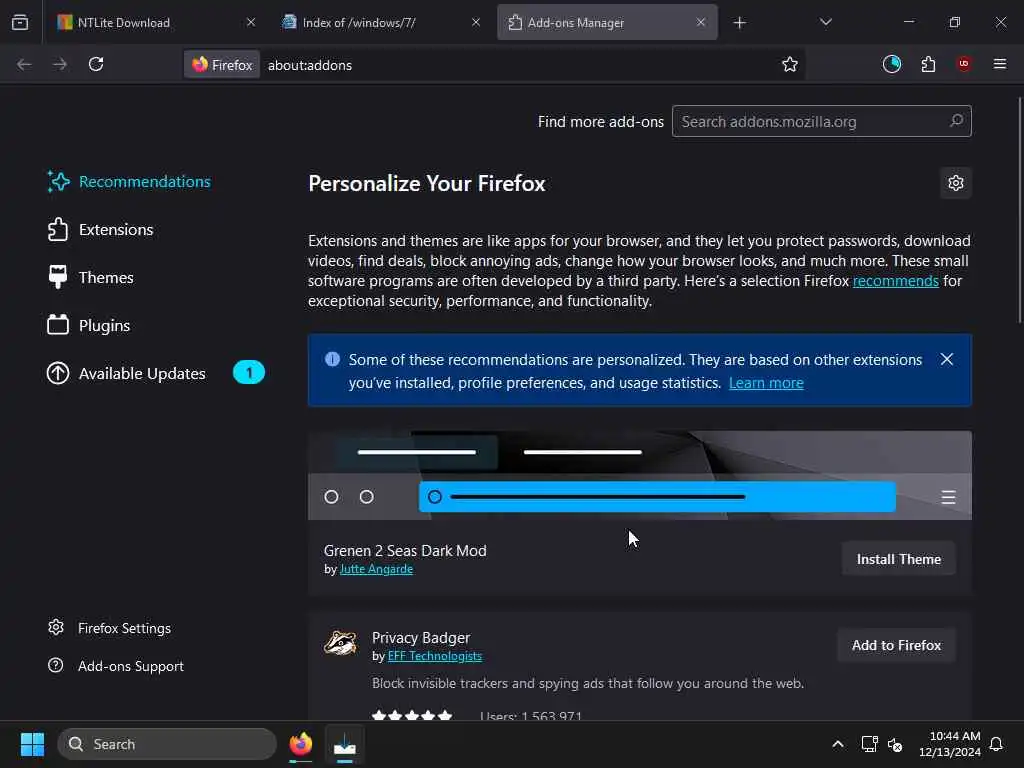
Task: Expand the list all tabs dropdown
Action: 825,22
